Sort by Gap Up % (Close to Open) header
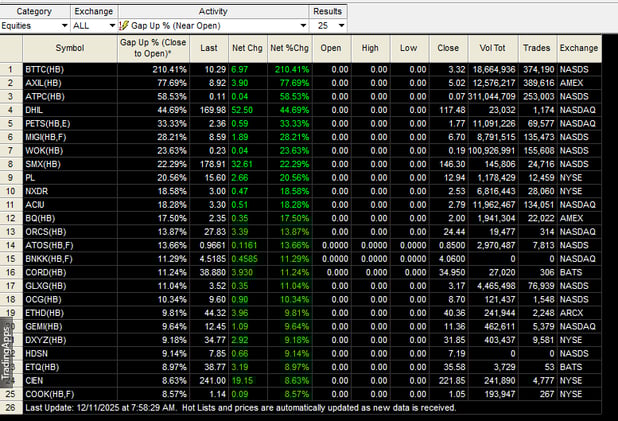Viewport: 618px width, 421px height. coord(153,48)
